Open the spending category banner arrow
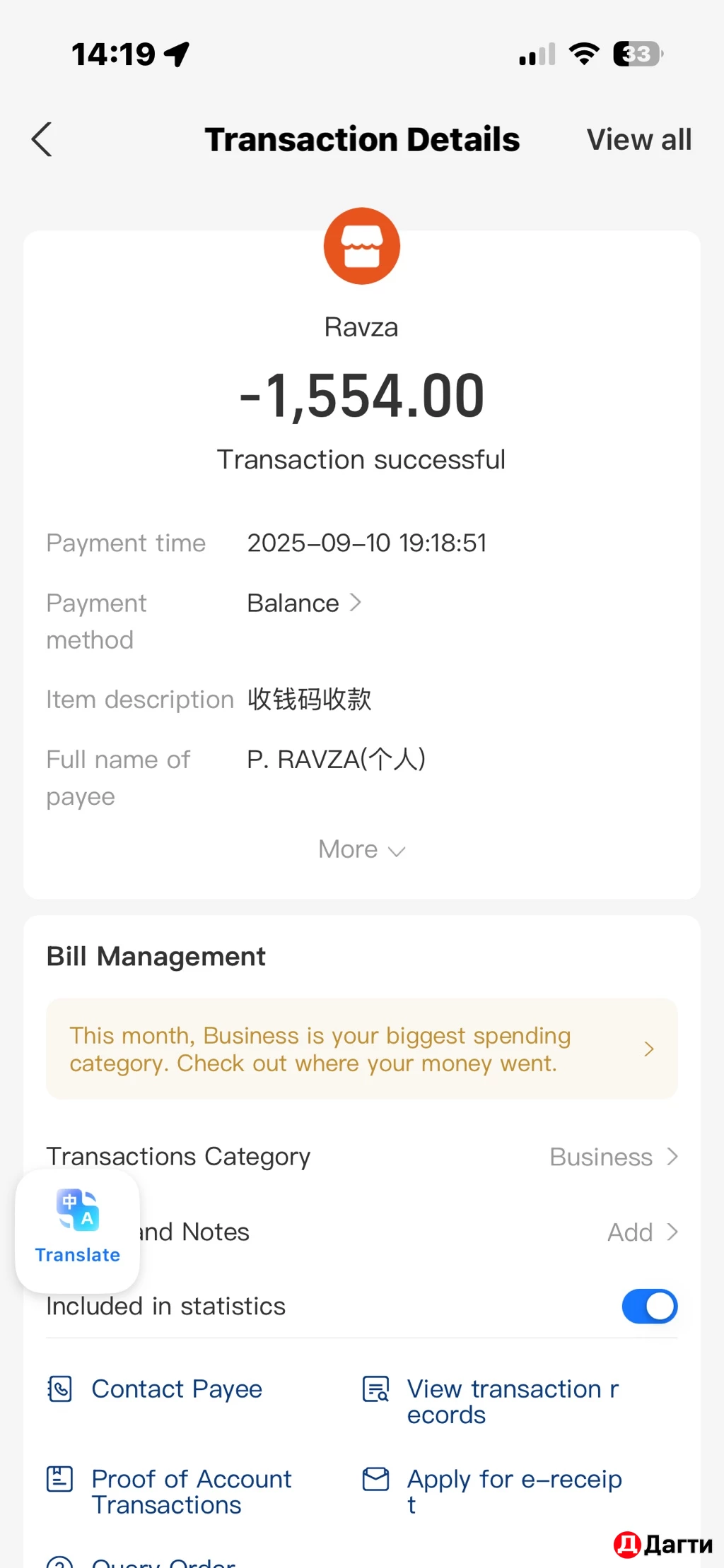 [649, 1049]
